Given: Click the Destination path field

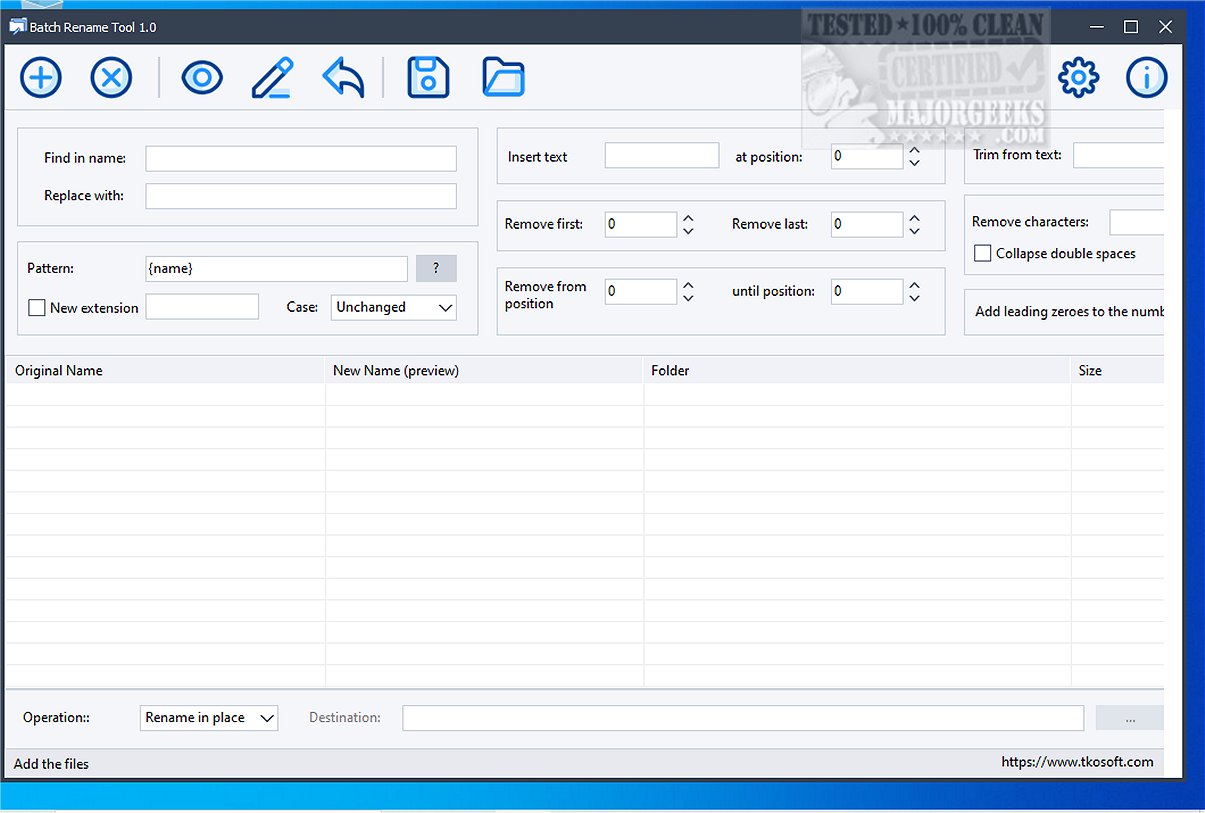Looking at the screenshot, I should 743,718.
